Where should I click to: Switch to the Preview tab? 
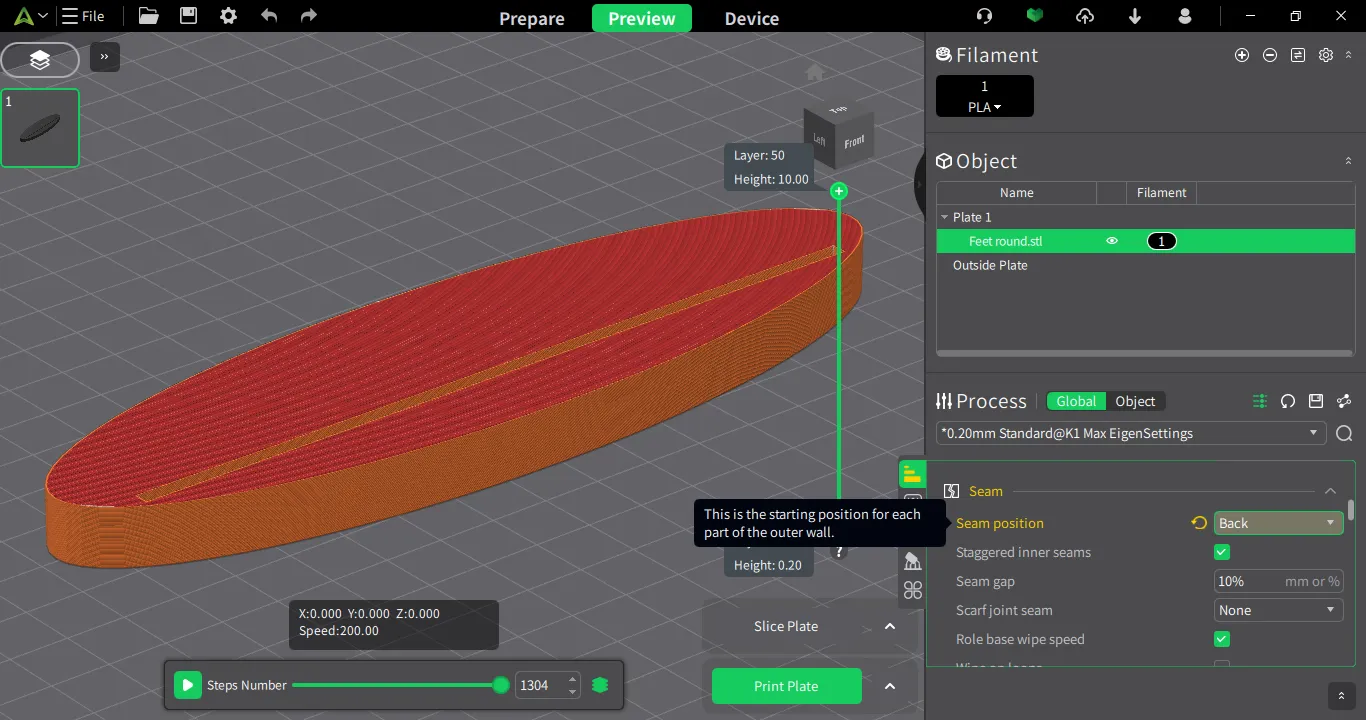(x=642, y=18)
